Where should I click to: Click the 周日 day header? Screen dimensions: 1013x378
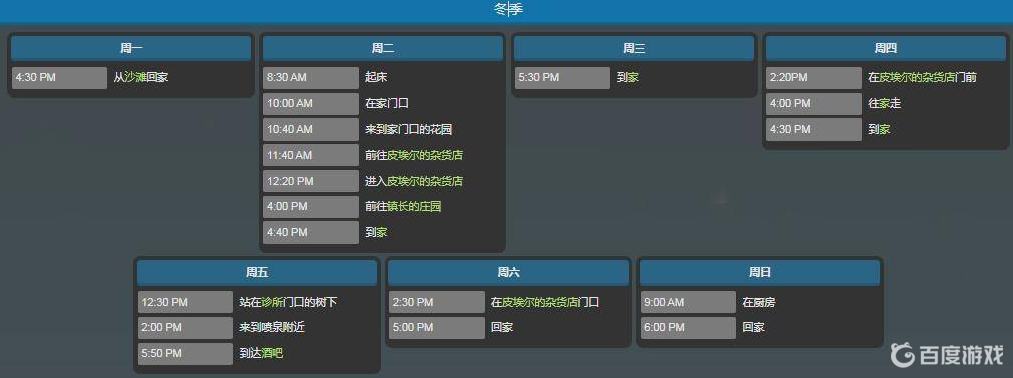pos(760,273)
